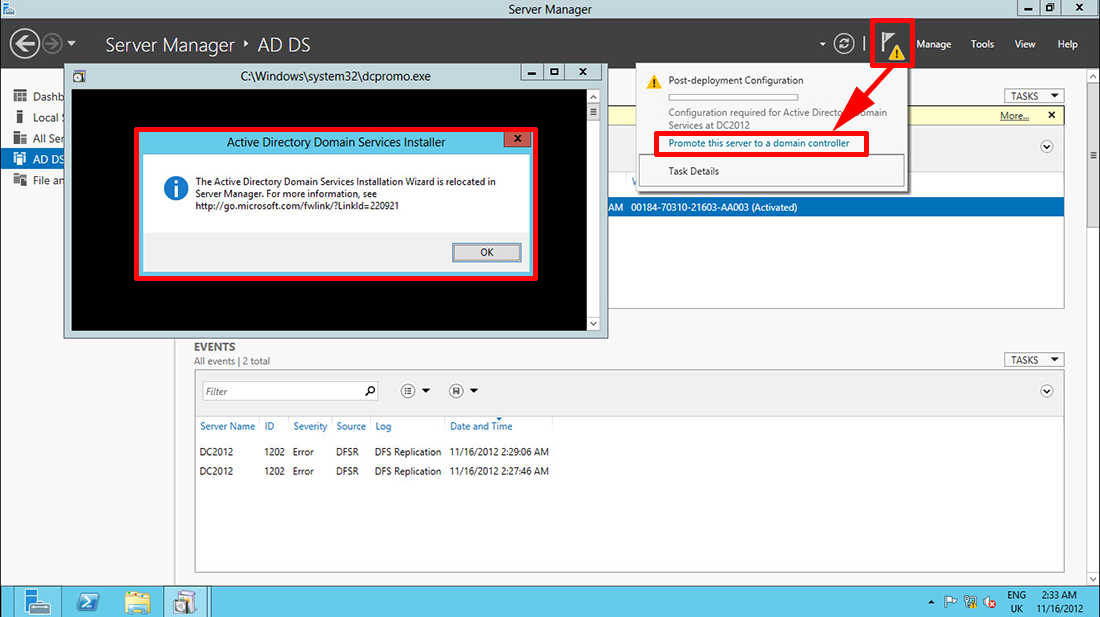Image resolution: width=1100 pixels, height=617 pixels.
Task: Click the AD DS sidebar icon
Action: click(20, 158)
